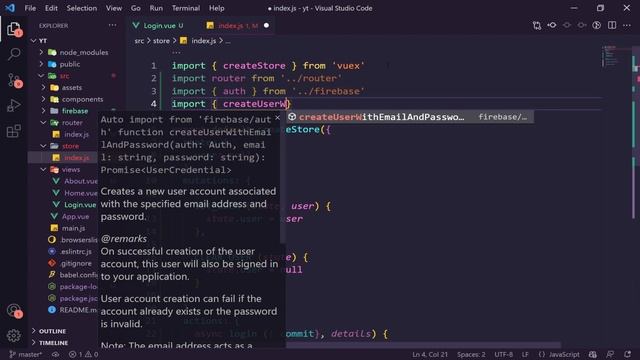This screenshot has width=640, height=360.
Task: Open App.vue file
Action: point(70,216)
